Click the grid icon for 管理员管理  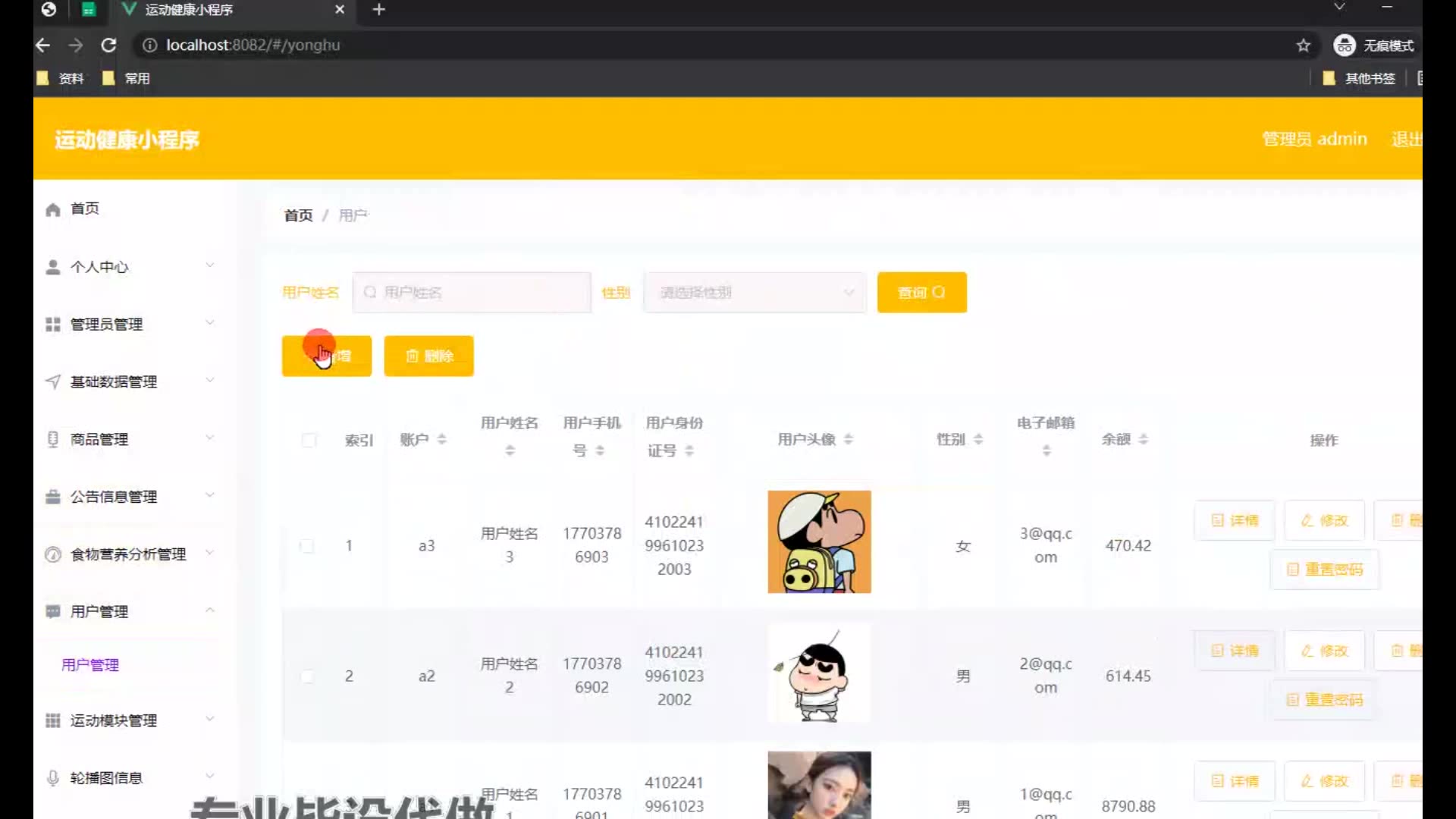click(x=52, y=325)
